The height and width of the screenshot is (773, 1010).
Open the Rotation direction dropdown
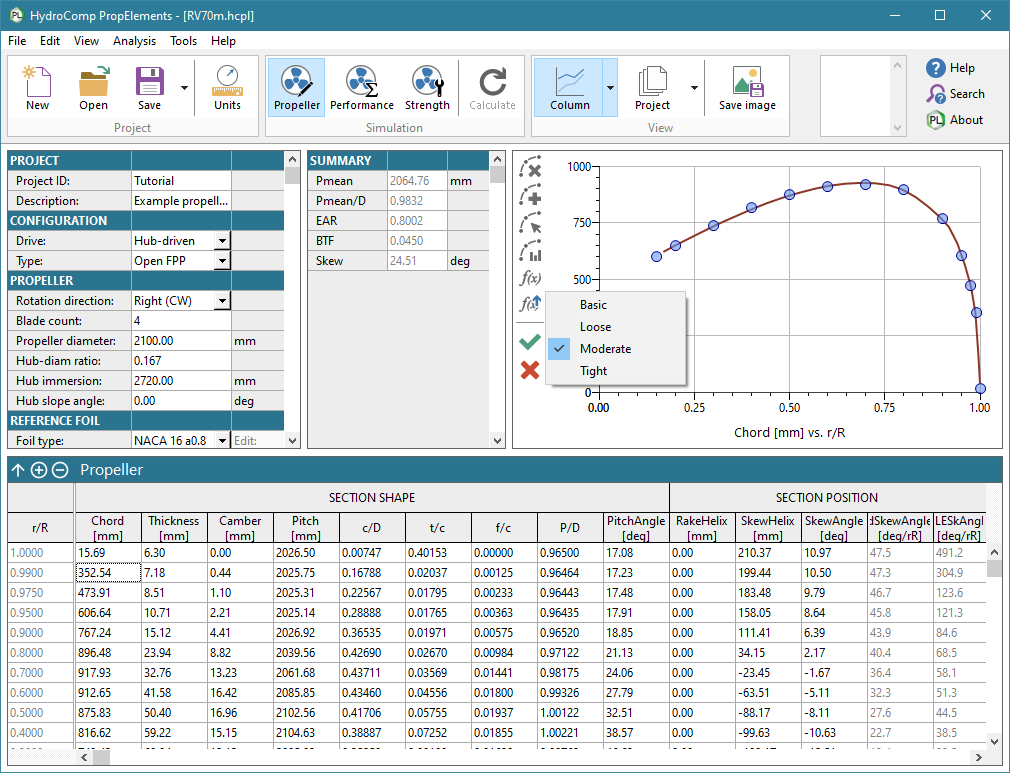pos(224,301)
